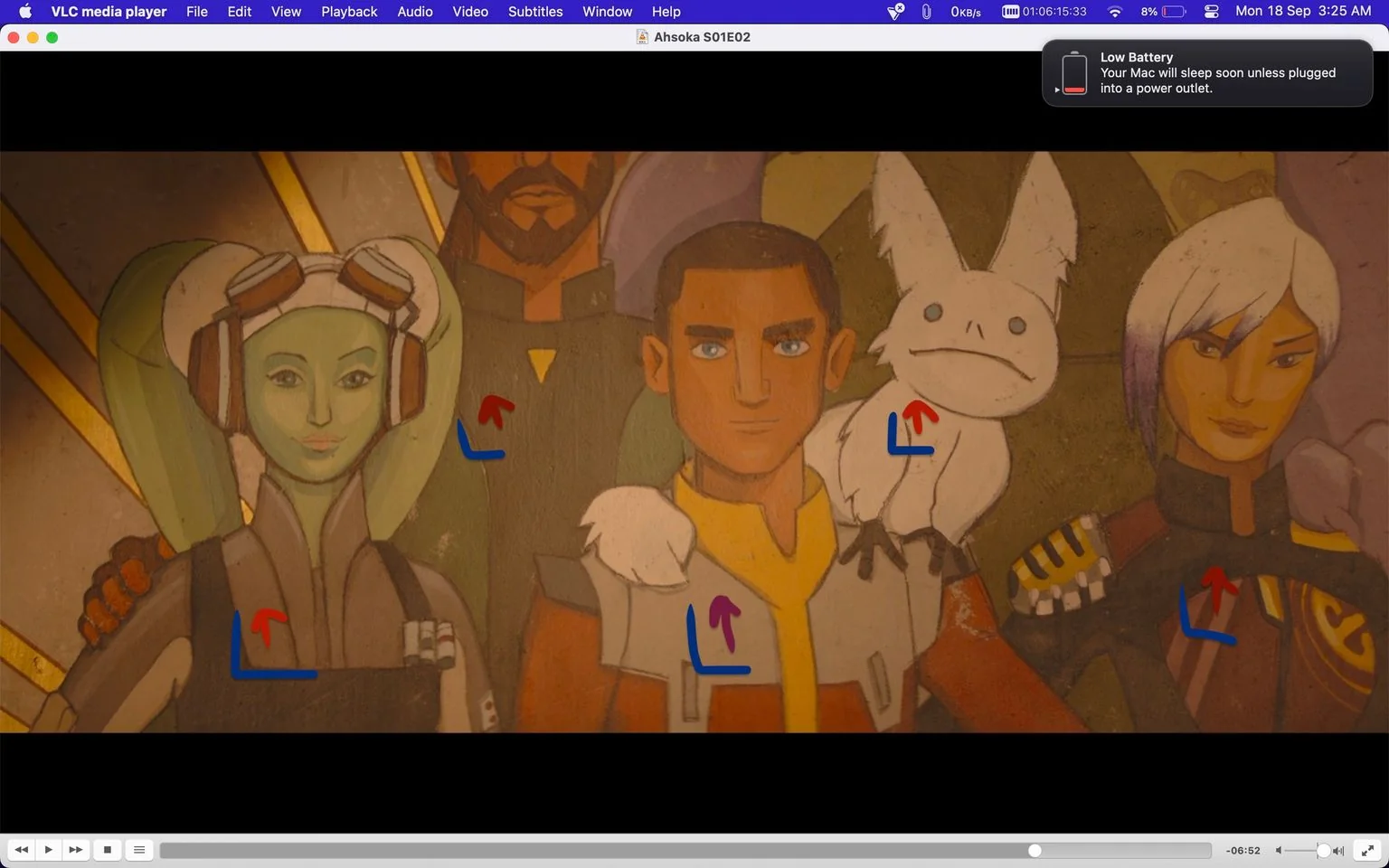This screenshot has width=1389, height=868.
Task: Open the Apple menu
Action: pyautogui.click(x=24, y=12)
